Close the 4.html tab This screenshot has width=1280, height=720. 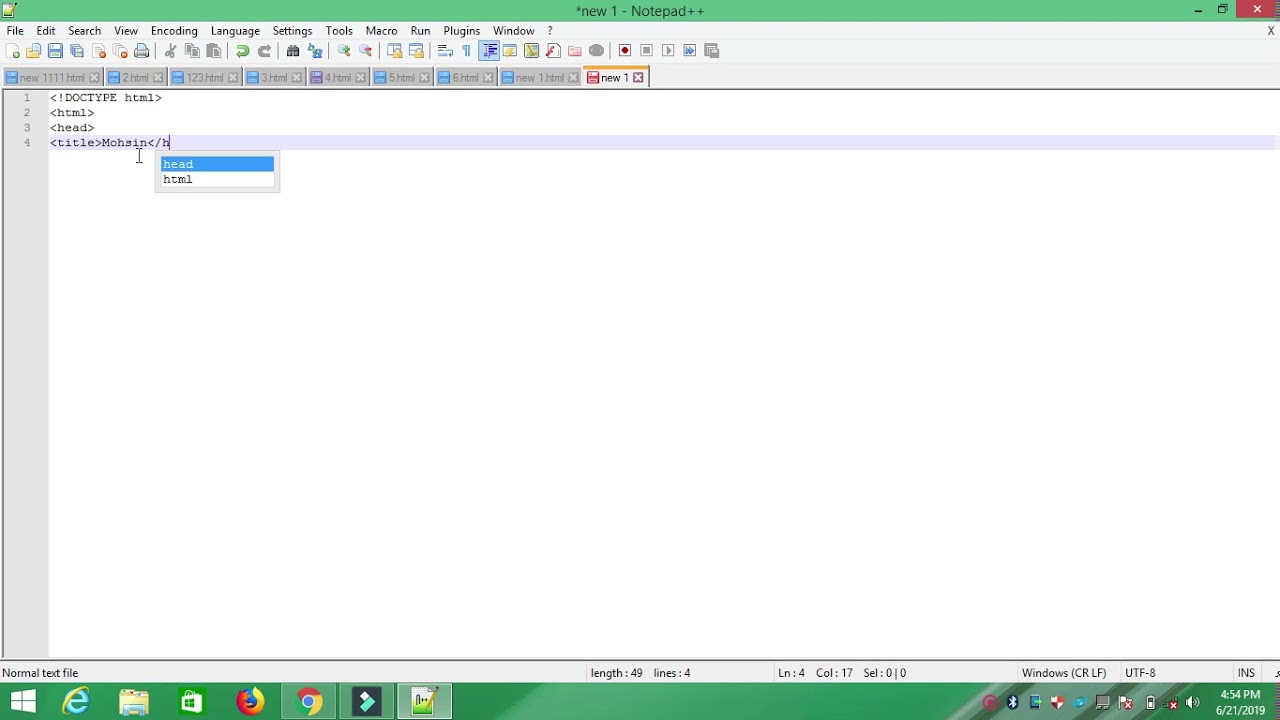[x=361, y=78]
